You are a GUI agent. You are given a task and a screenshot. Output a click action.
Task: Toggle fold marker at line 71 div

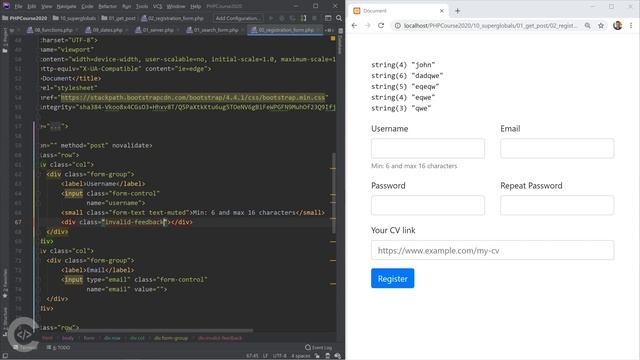pyautogui.click(x=39, y=260)
